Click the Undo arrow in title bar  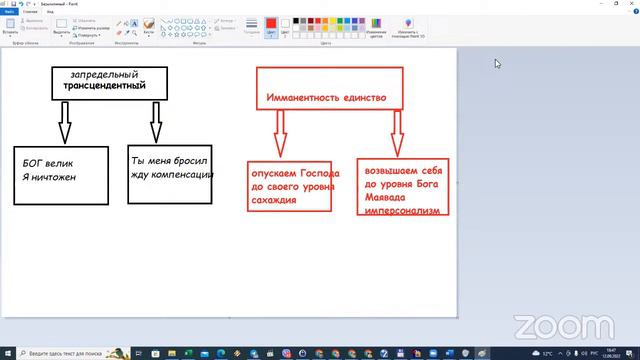click(x=21, y=4)
